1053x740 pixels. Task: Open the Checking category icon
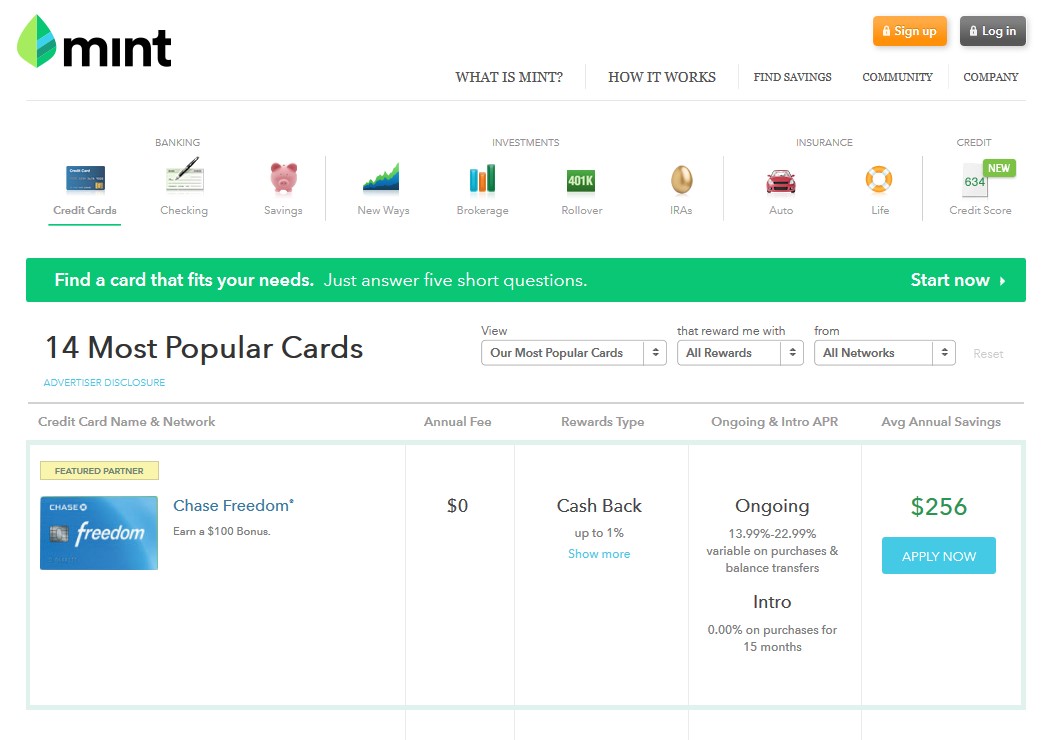click(x=184, y=178)
